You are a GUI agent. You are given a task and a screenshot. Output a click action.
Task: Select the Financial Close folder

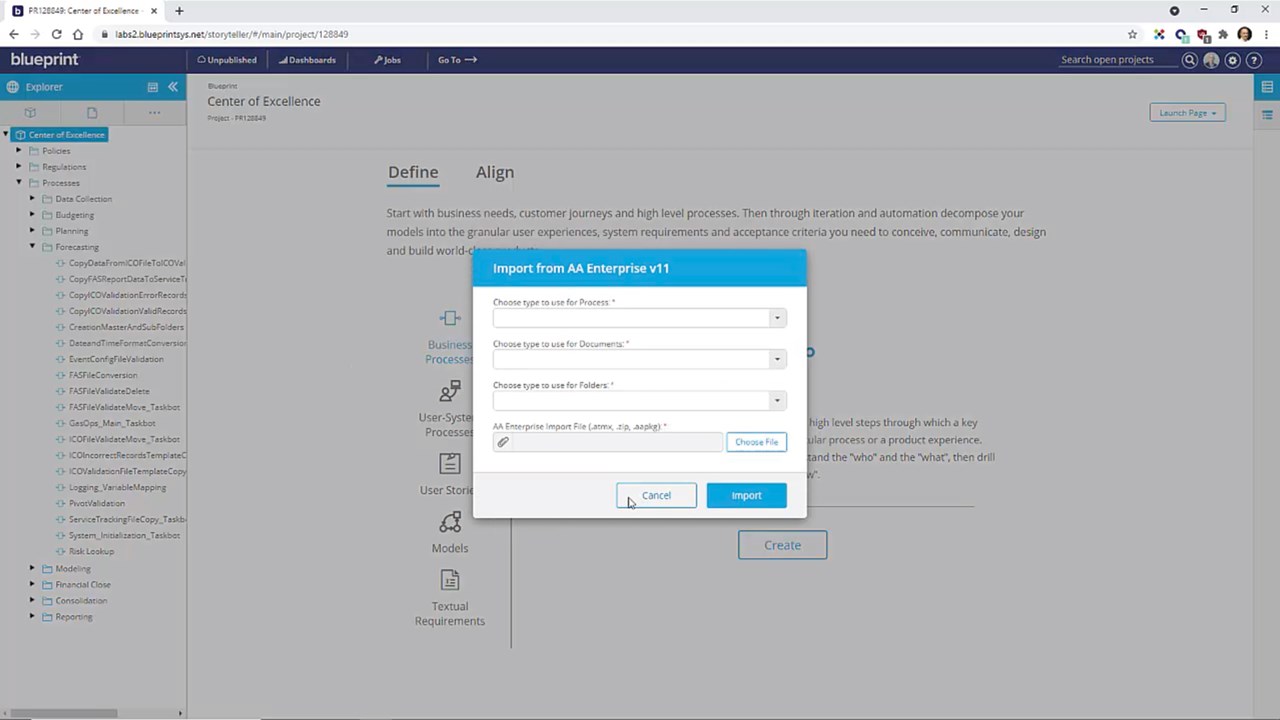[x=83, y=584]
